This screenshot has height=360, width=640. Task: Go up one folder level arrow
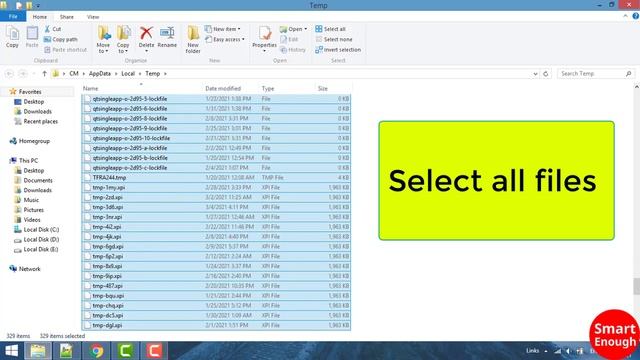point(44,73)
